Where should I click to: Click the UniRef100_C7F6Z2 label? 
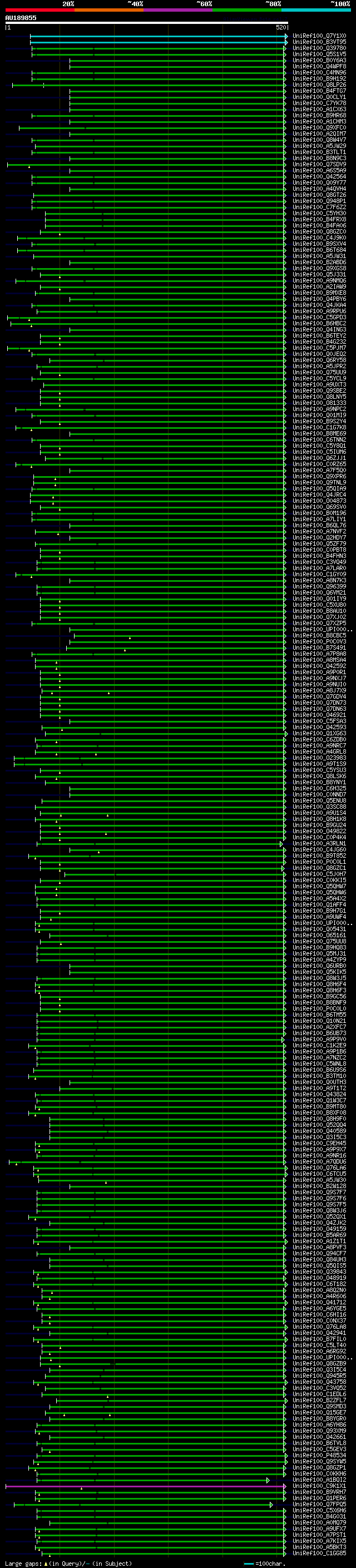[x=319, y=207]
